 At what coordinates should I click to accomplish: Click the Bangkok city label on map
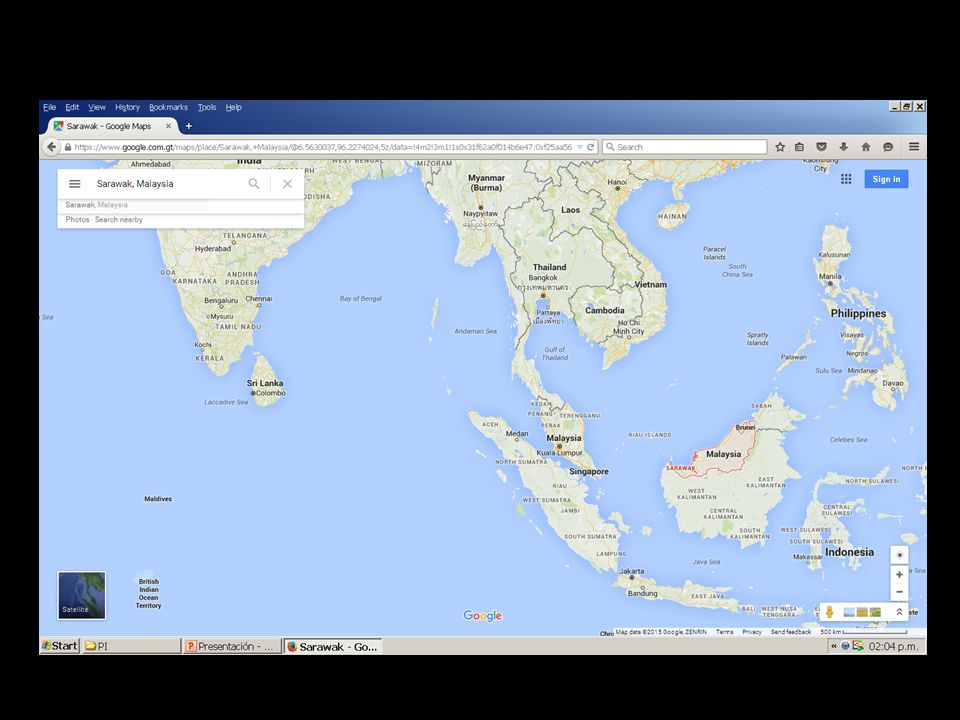click(543, 277)
